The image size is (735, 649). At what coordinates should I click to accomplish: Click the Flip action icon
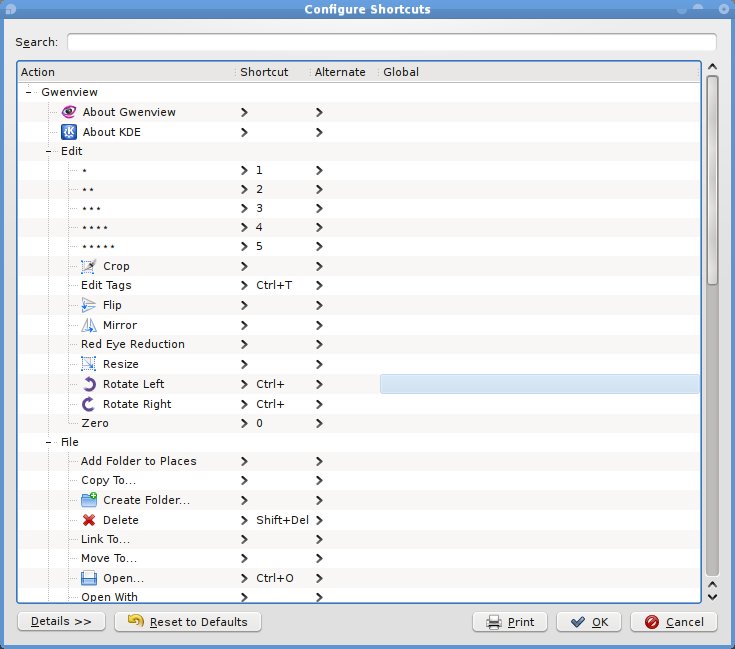[x=89, y=305]
